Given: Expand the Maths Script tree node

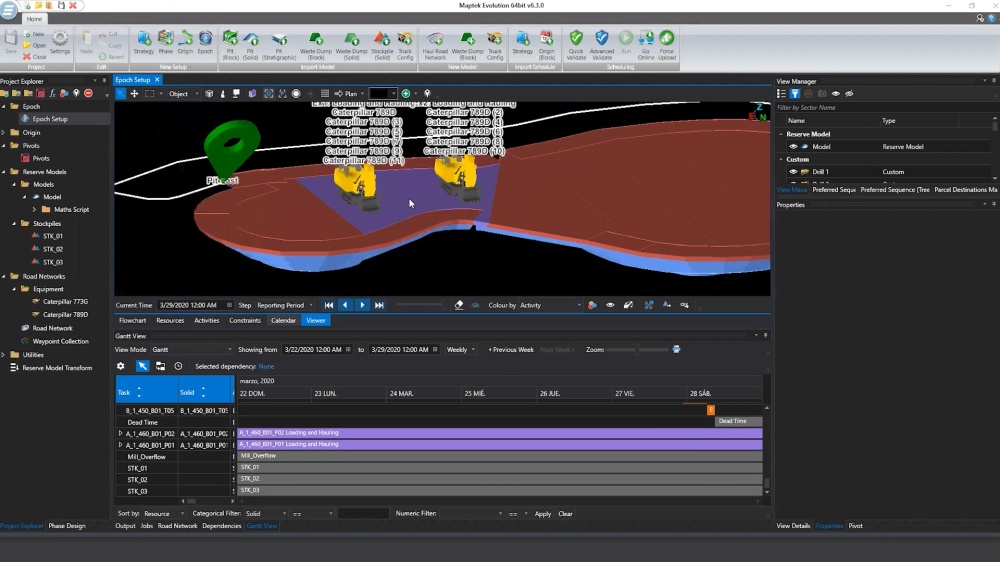Looking at the screenshot, I should pos(34,209).
